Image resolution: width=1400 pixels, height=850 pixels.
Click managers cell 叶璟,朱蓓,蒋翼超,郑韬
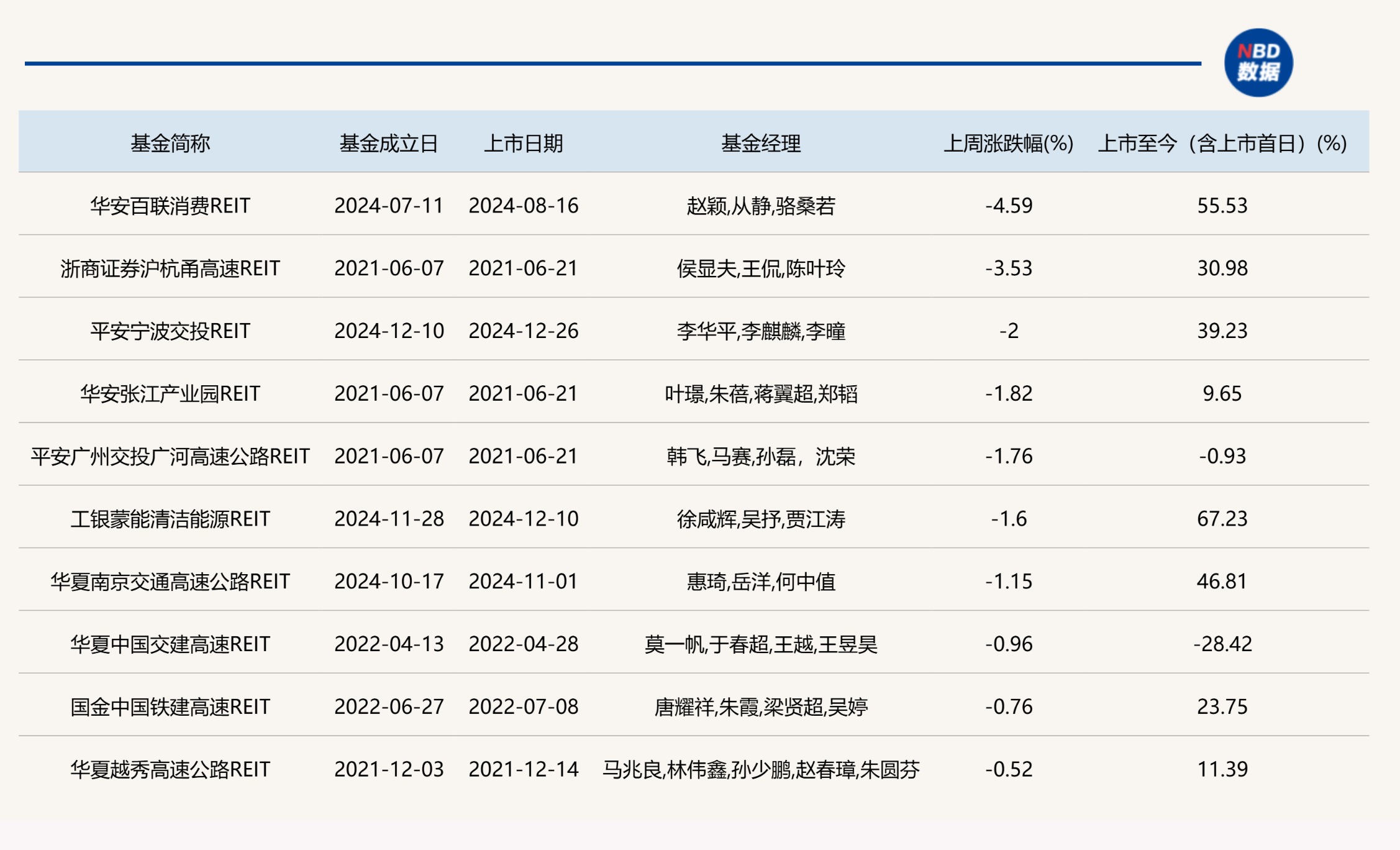coord(761,394)
